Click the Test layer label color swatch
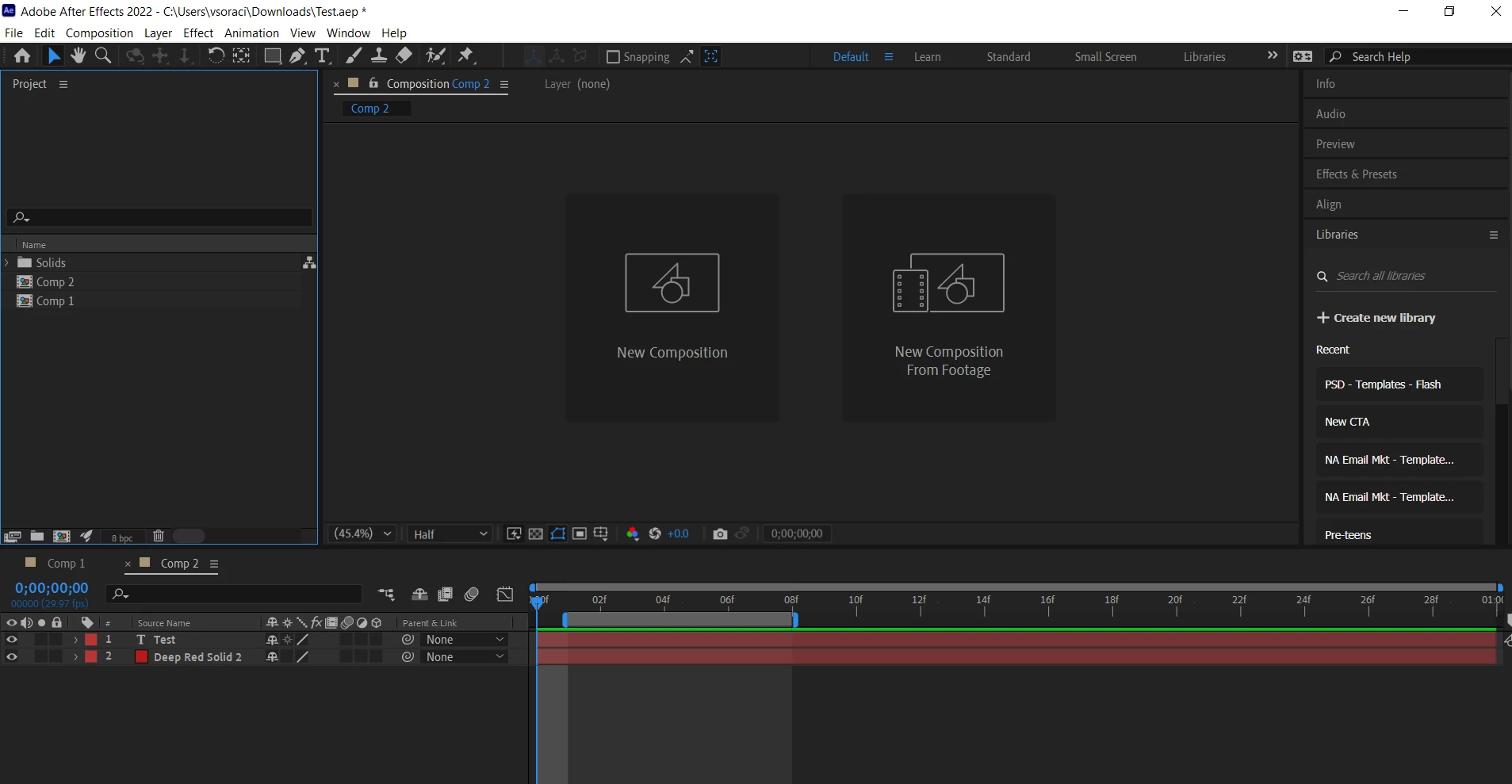 pos(91,640)
